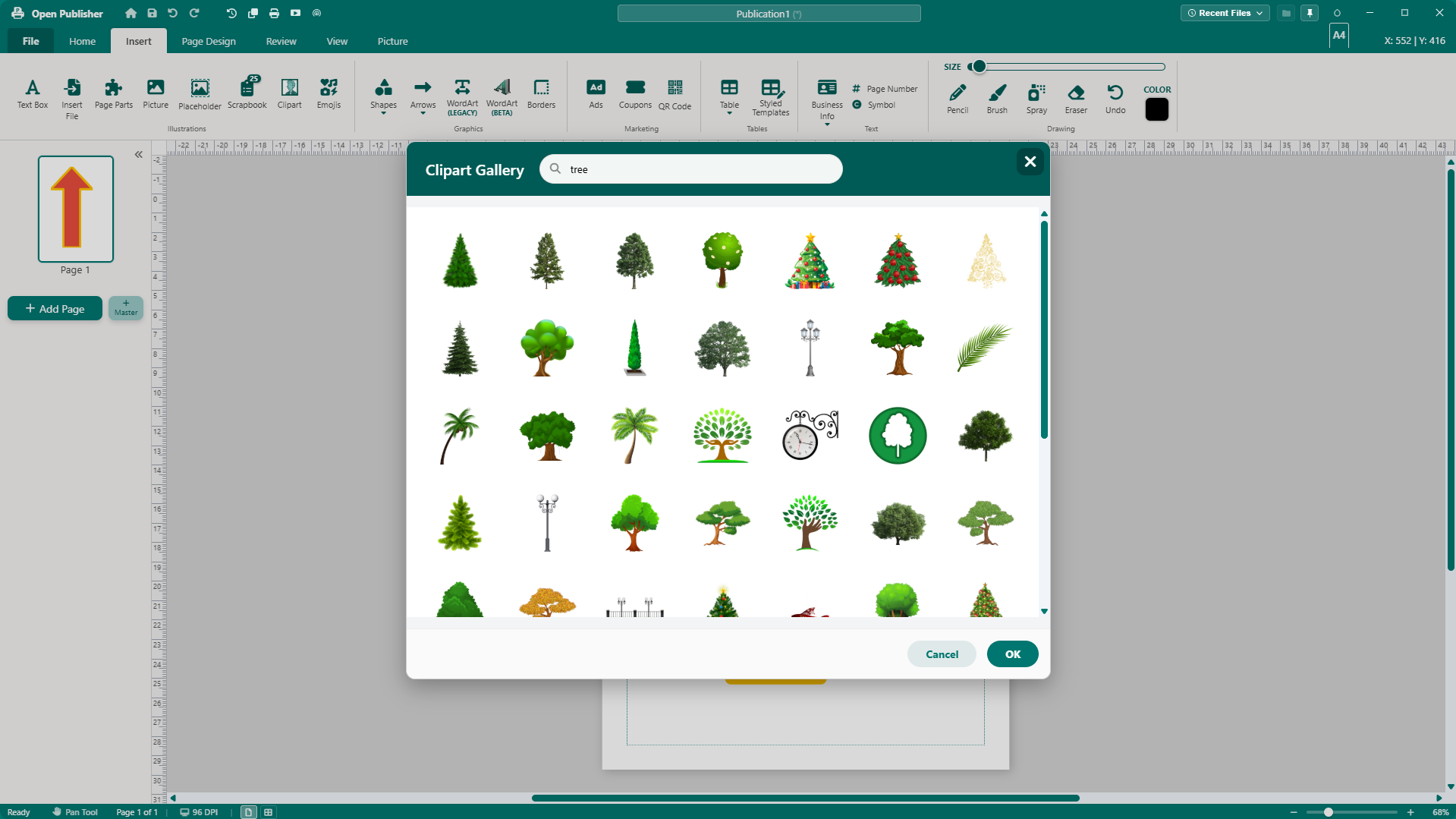Open the Emojis picker
Screen dimensions: 1456x819
(x=329, y=94)
